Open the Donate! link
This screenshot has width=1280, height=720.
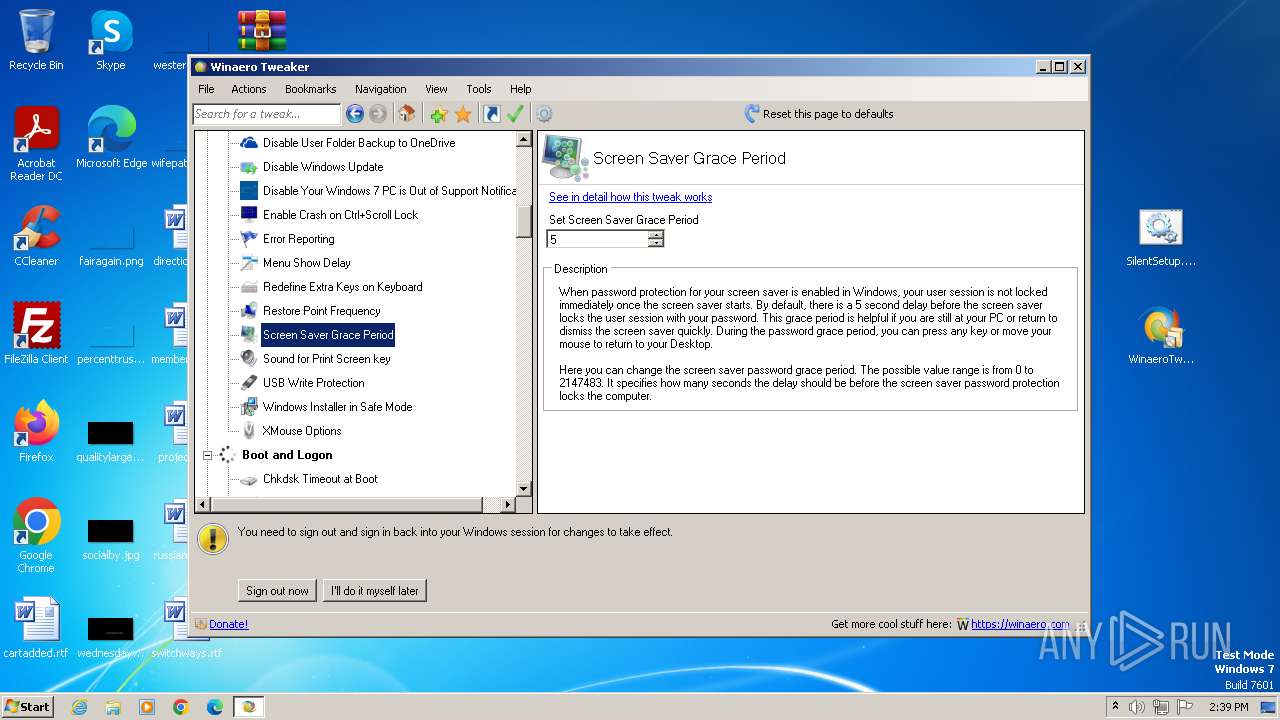click(228, 624)
